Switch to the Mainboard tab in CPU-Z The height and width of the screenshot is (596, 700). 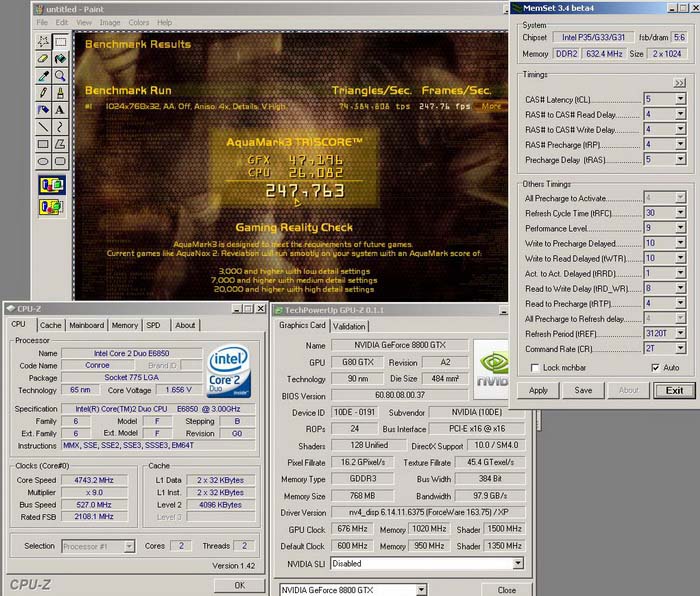tap(87, 325)
